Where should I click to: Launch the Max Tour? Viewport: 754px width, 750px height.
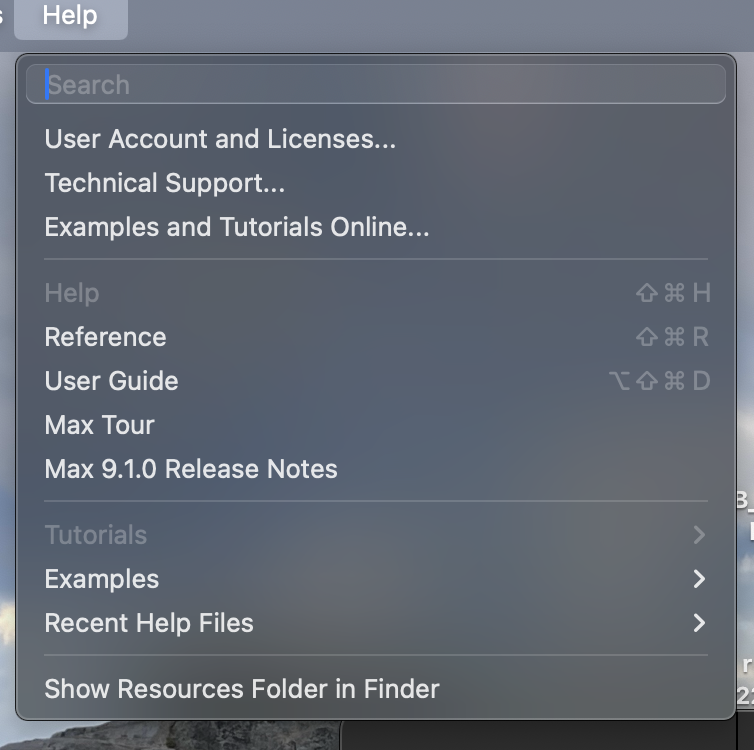coord(99,425)
